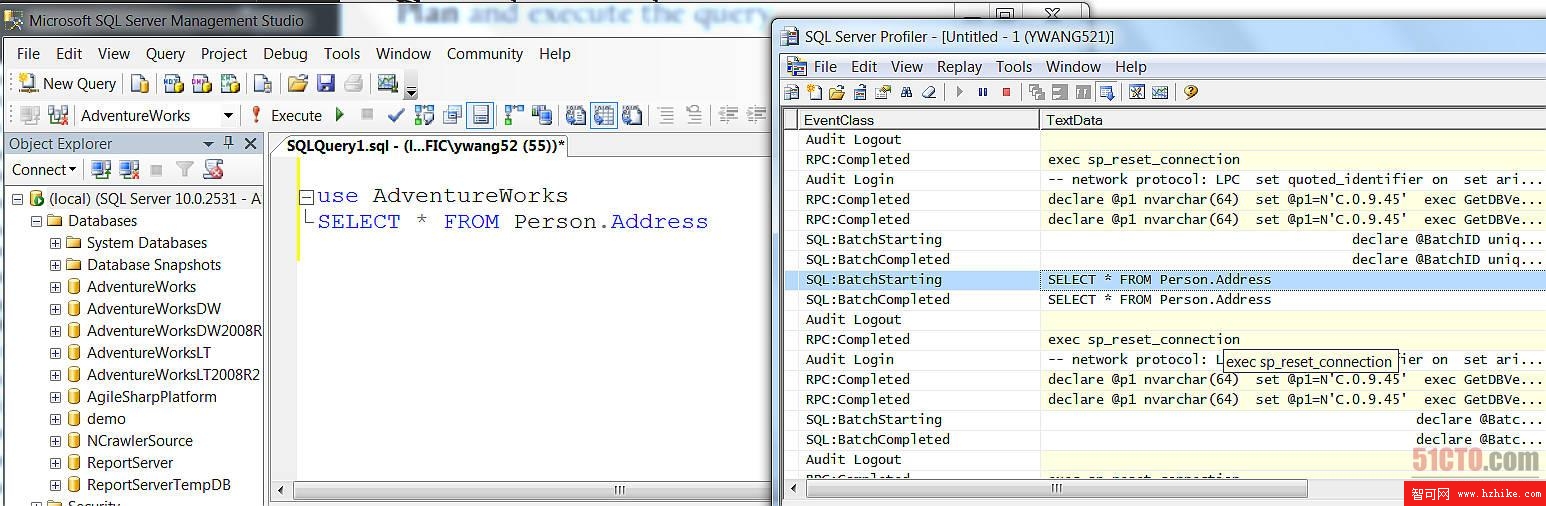Select the AgileSharpPlatform database

tap(151, 397)
